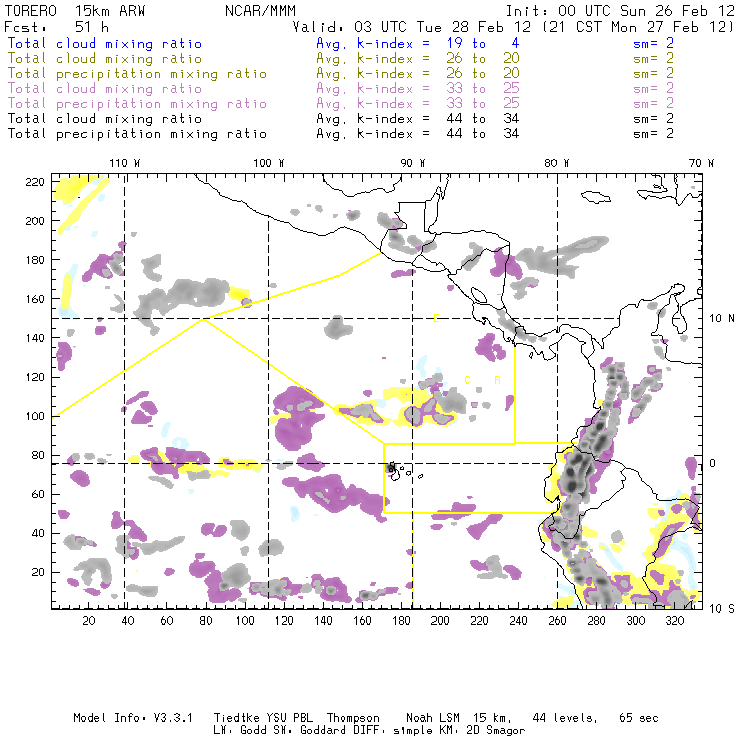Click the '180' tick on the horizontal axis
740x740 pixels.
(401, 621)
